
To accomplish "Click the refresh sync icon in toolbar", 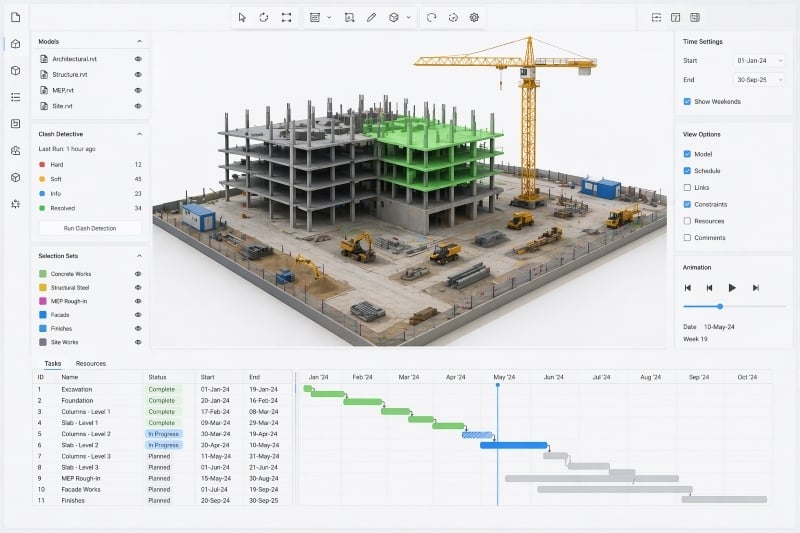I will 453,17.
